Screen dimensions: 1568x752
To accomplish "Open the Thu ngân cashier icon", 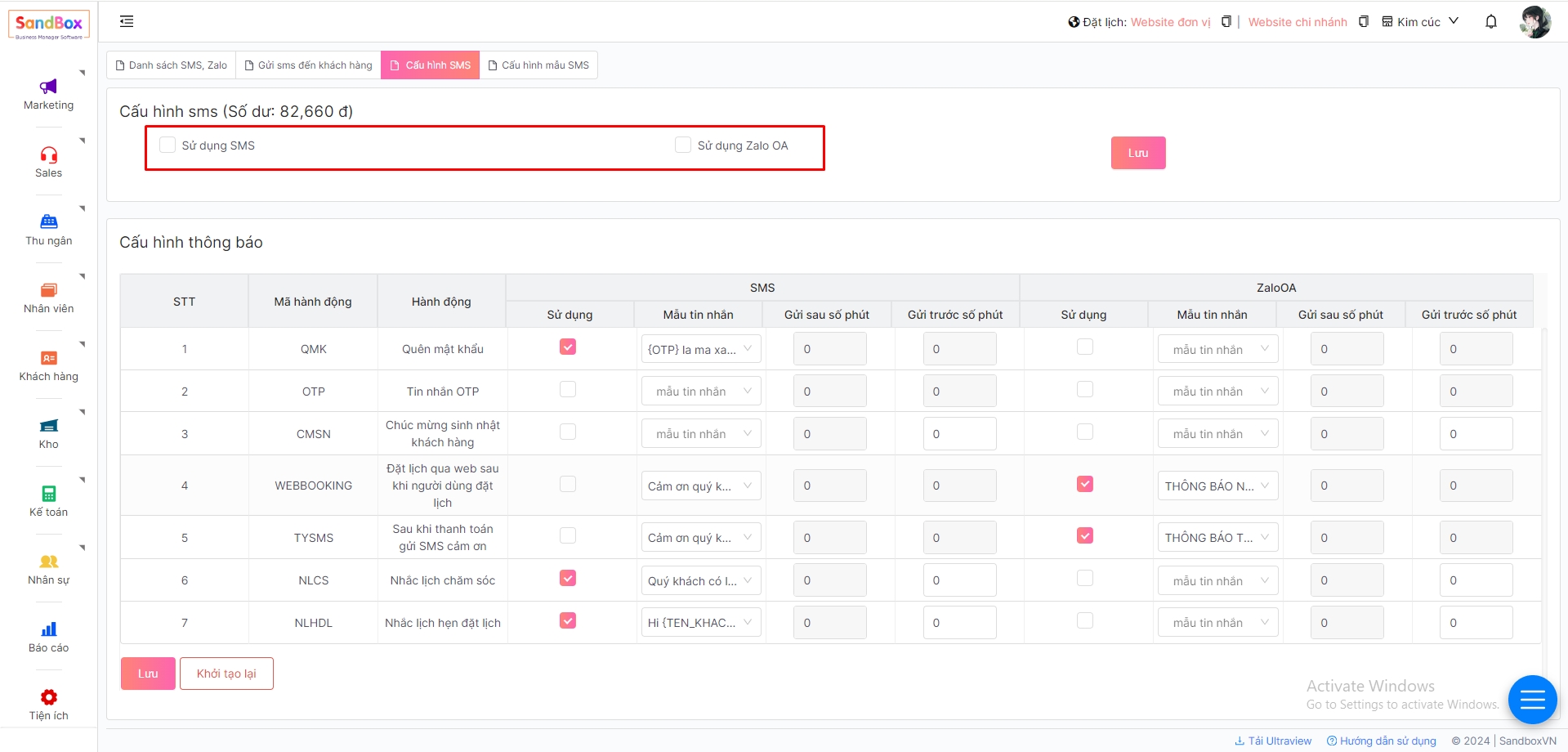I will click(48, 222).
